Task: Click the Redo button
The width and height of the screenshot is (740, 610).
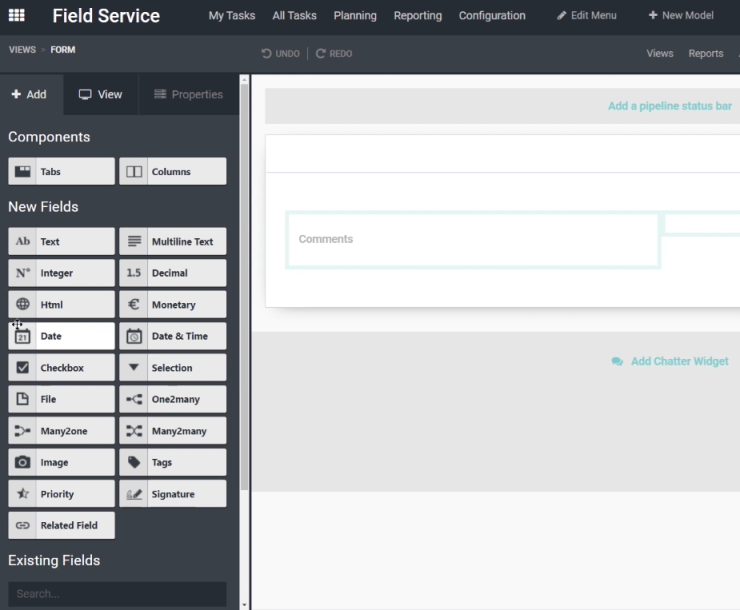Action: [x=334, y=53]
